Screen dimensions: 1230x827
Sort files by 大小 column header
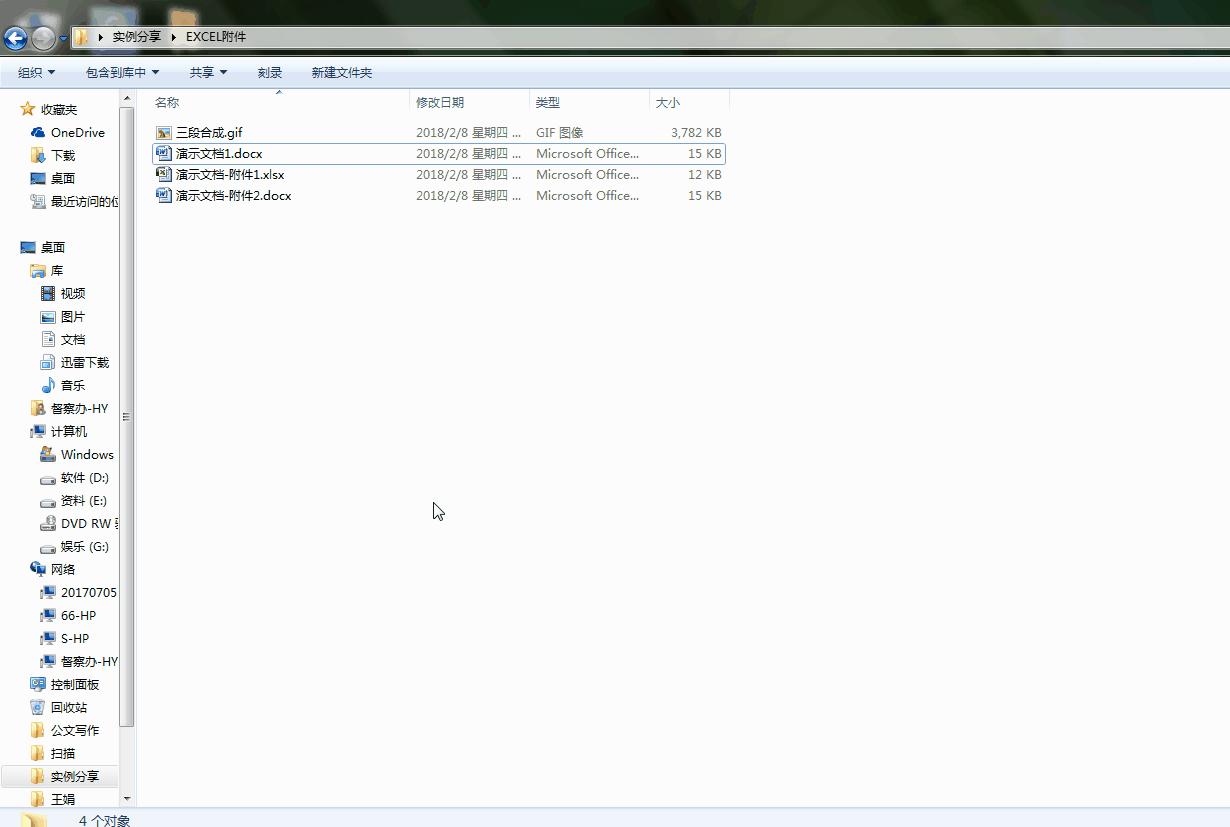tap(667, 103)
